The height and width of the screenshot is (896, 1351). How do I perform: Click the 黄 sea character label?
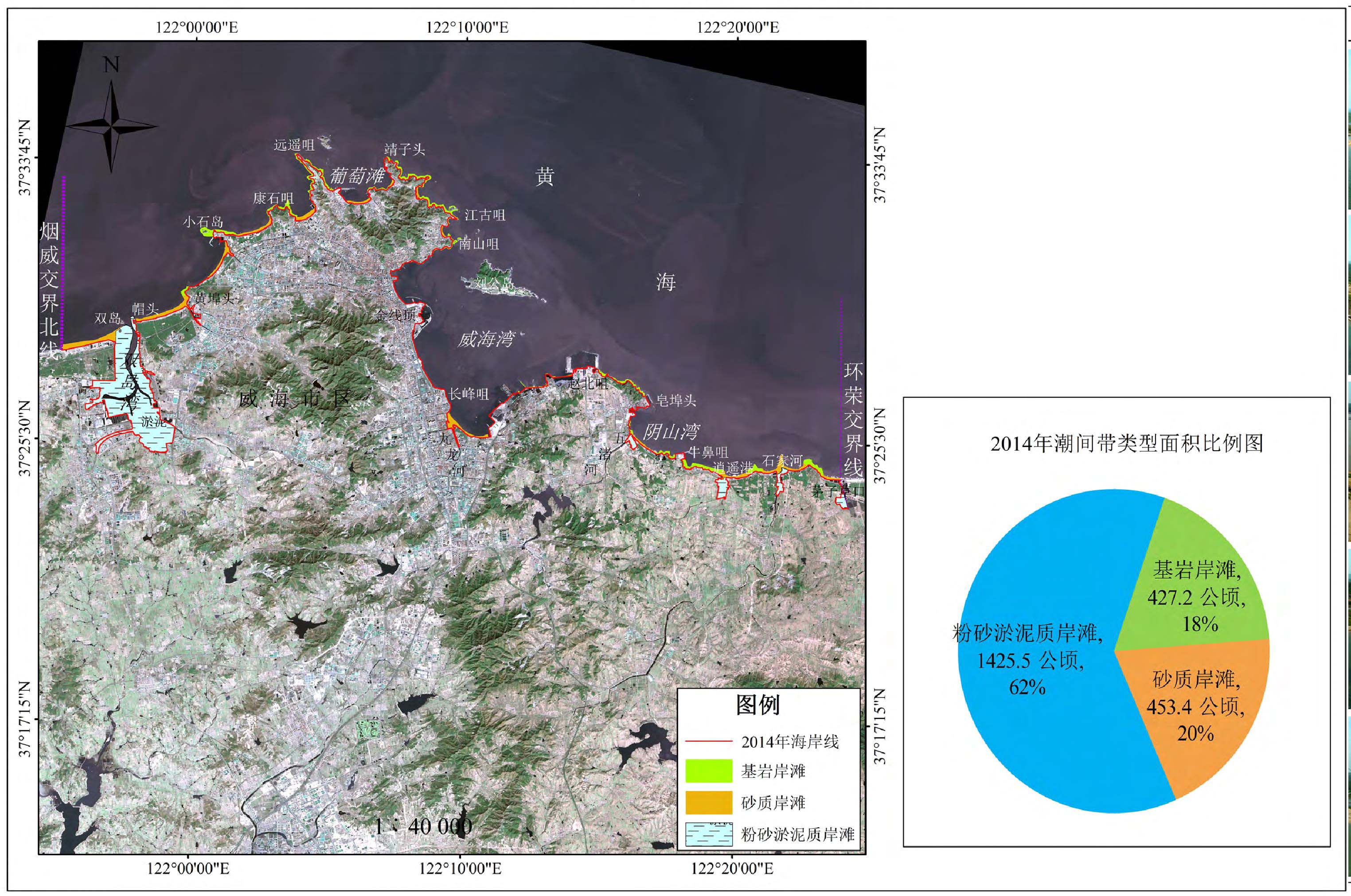click(544, 176)
